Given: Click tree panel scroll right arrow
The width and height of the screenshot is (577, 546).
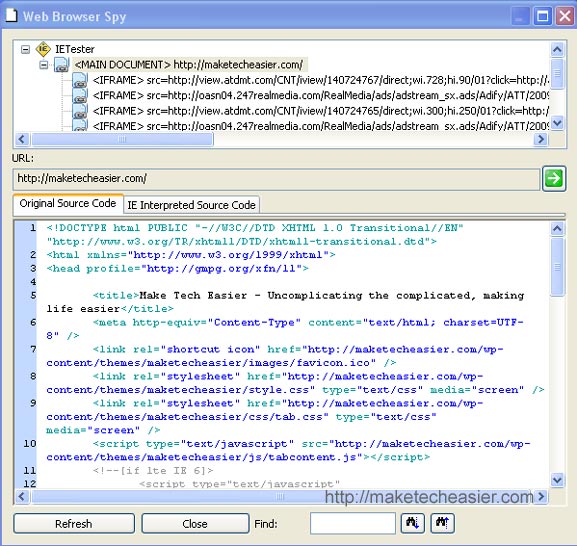Looking at the screenshot, I should (x=541, y=139).
